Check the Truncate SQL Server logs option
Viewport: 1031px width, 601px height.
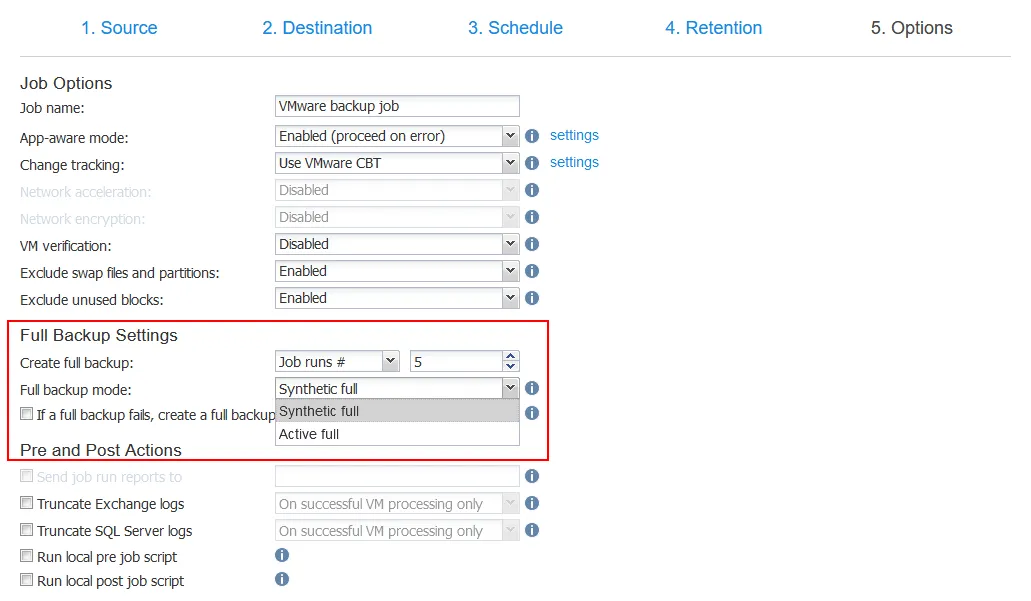27,530
